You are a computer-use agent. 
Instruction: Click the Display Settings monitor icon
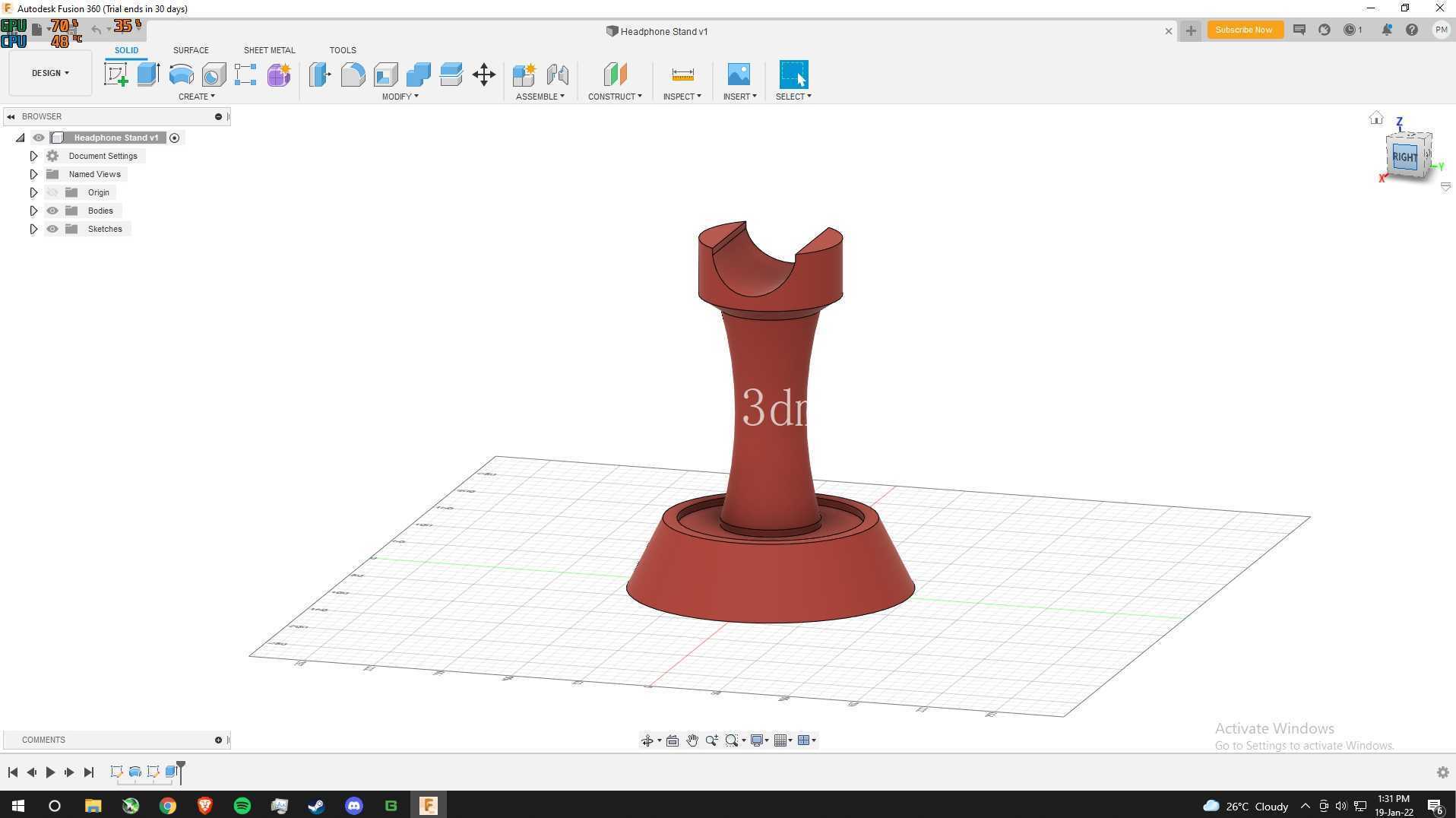[757, 740]
